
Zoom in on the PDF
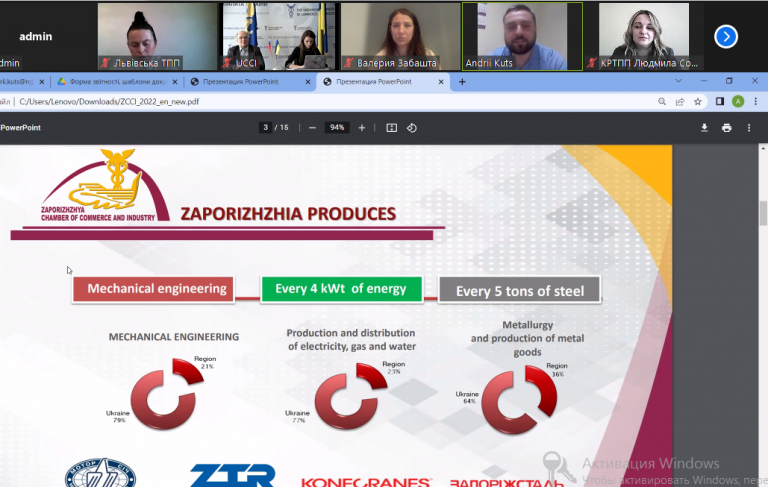pyautogui.click(x=362, y=128)
